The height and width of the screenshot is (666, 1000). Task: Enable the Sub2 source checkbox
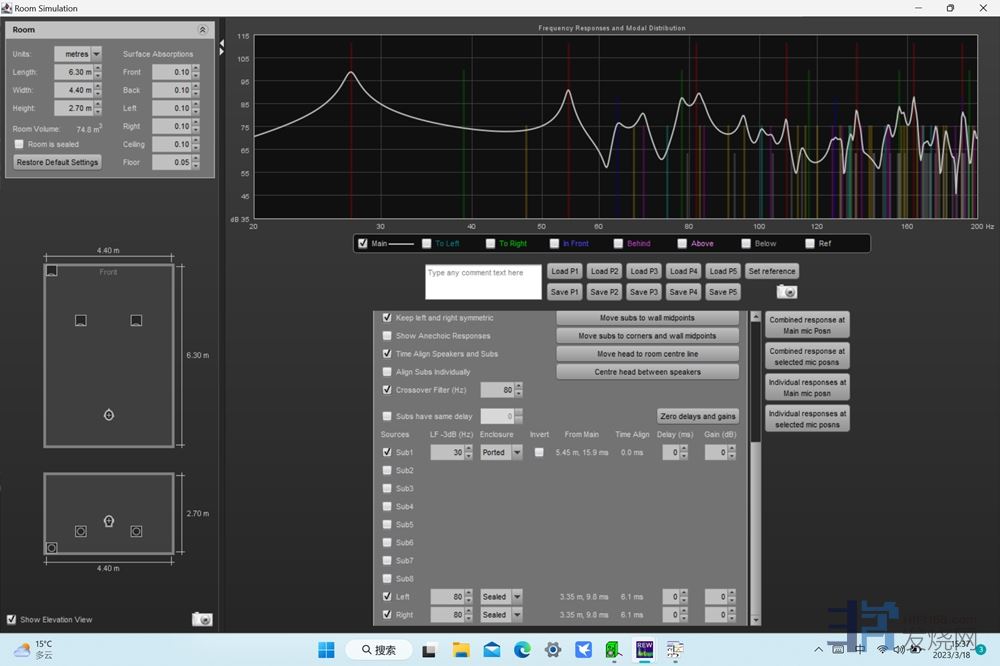click(388, 470)
